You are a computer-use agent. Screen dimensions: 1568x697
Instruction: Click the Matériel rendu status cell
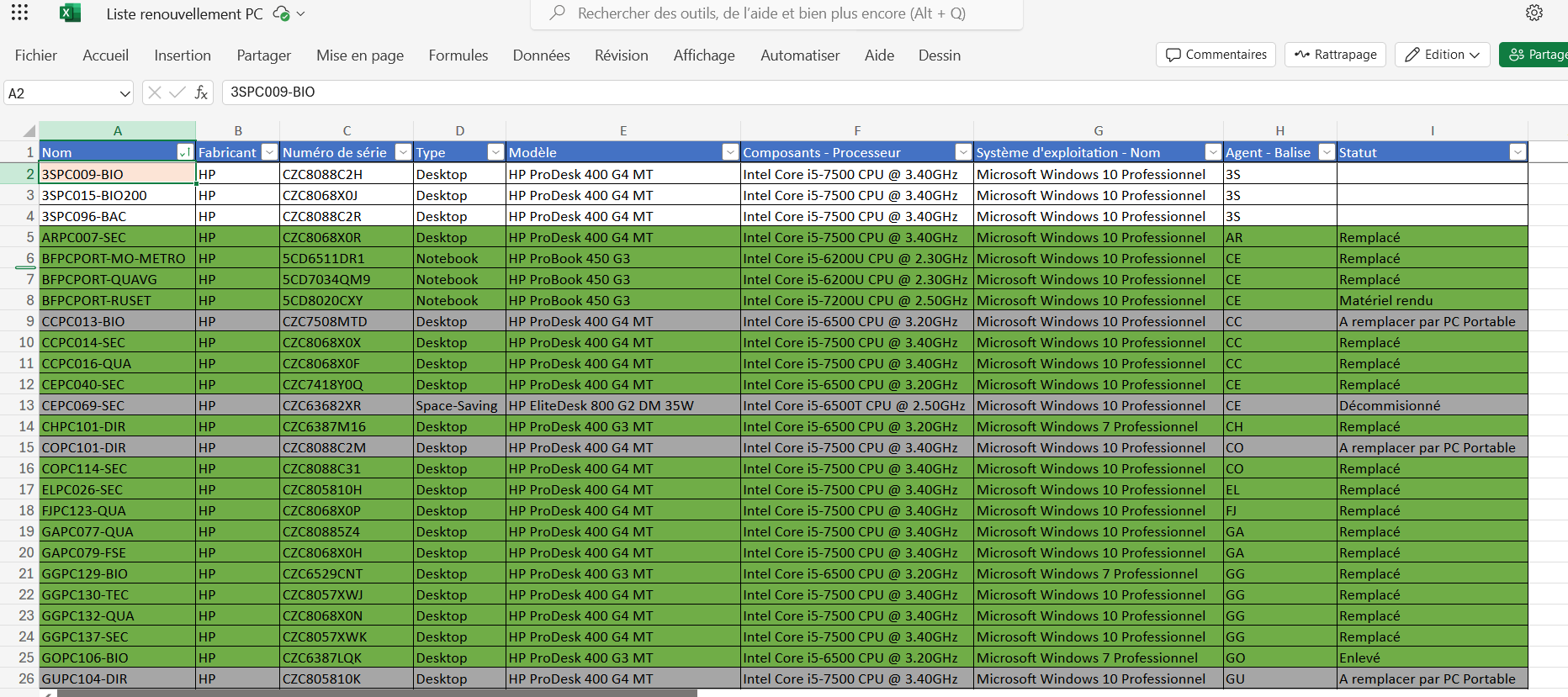1433,300
